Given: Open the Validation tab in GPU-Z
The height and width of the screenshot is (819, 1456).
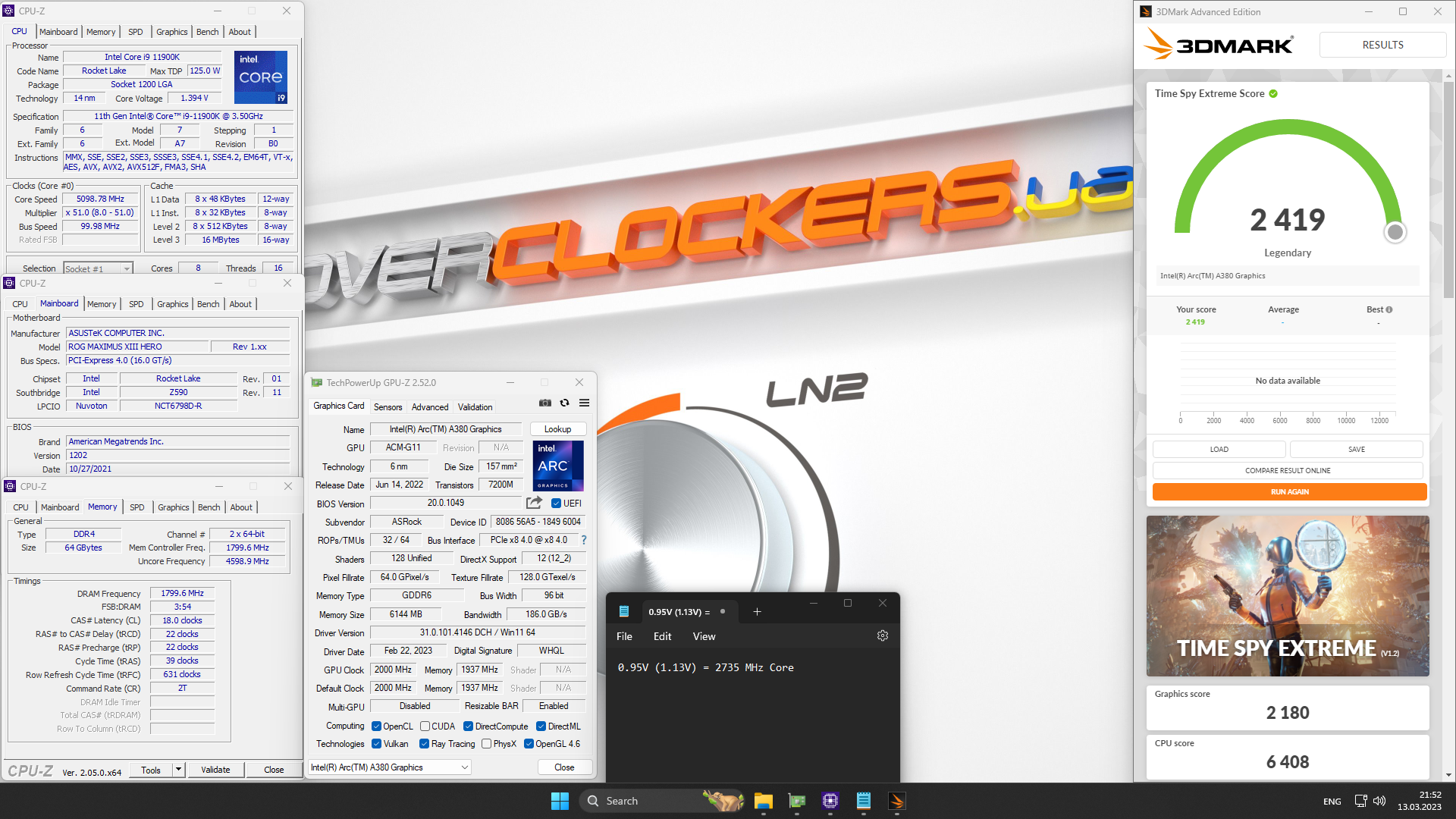Looking at the screenshot, I should (x=475, y=407).
